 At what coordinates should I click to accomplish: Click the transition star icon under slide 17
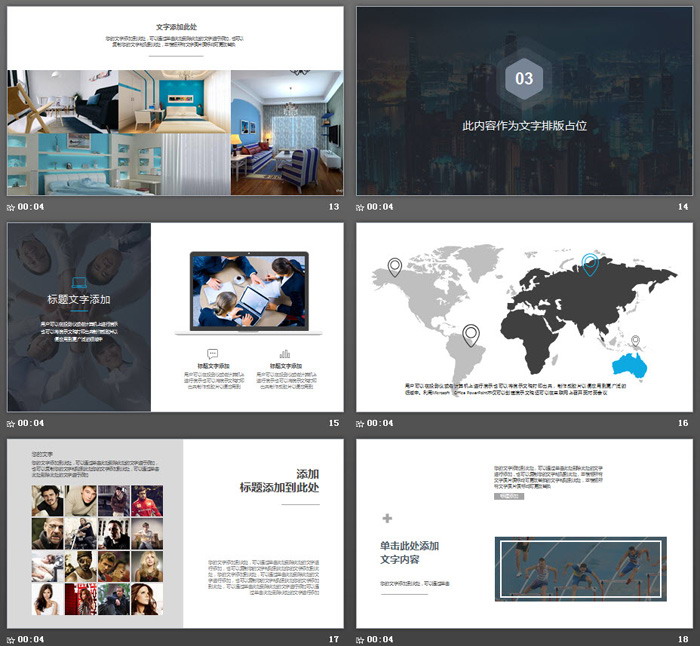(11, 639)
